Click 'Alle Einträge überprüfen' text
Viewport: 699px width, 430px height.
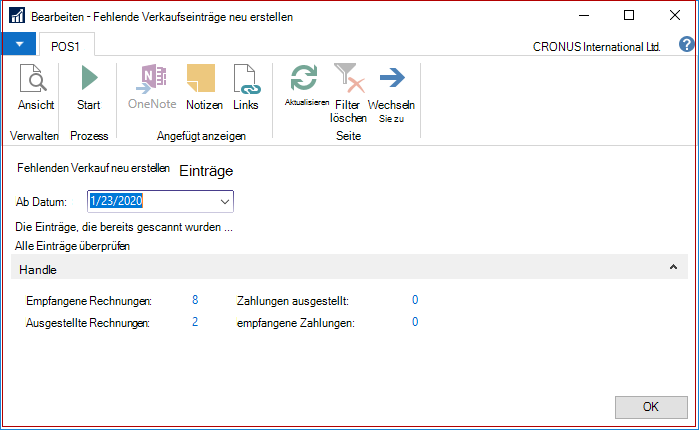pos(72,246)
